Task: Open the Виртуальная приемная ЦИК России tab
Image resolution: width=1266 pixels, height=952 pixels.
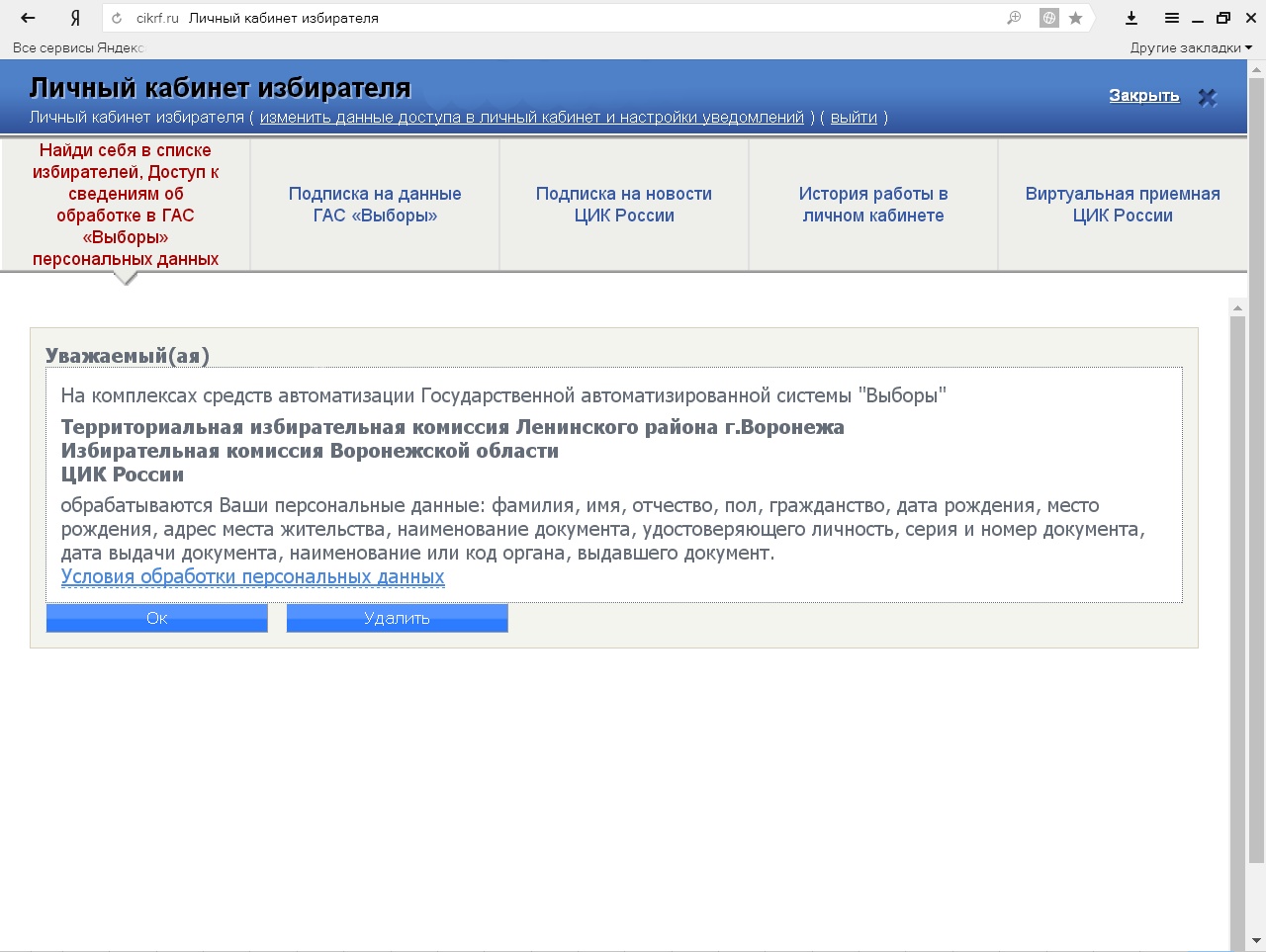Action: [1123, 205]
